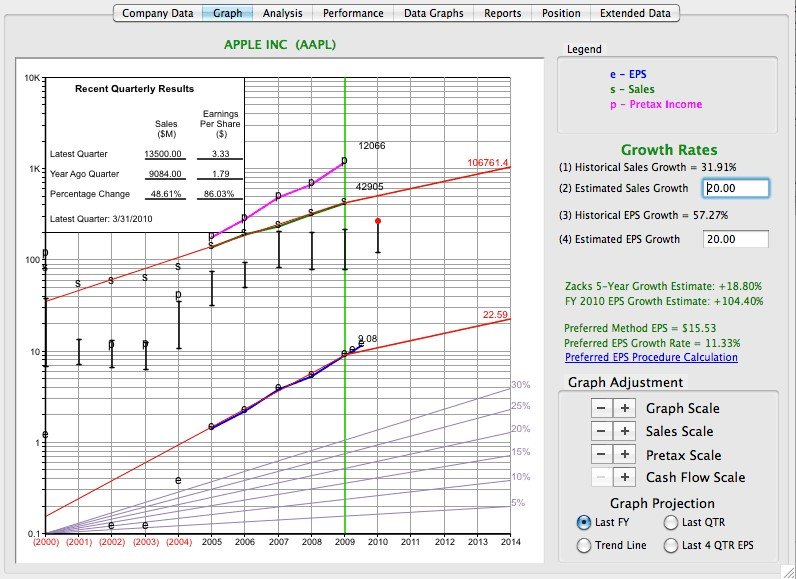Click the APPLE INC (AAPL) chart title
The height and width of the screenshot is (579, 796).
[280, 45]
